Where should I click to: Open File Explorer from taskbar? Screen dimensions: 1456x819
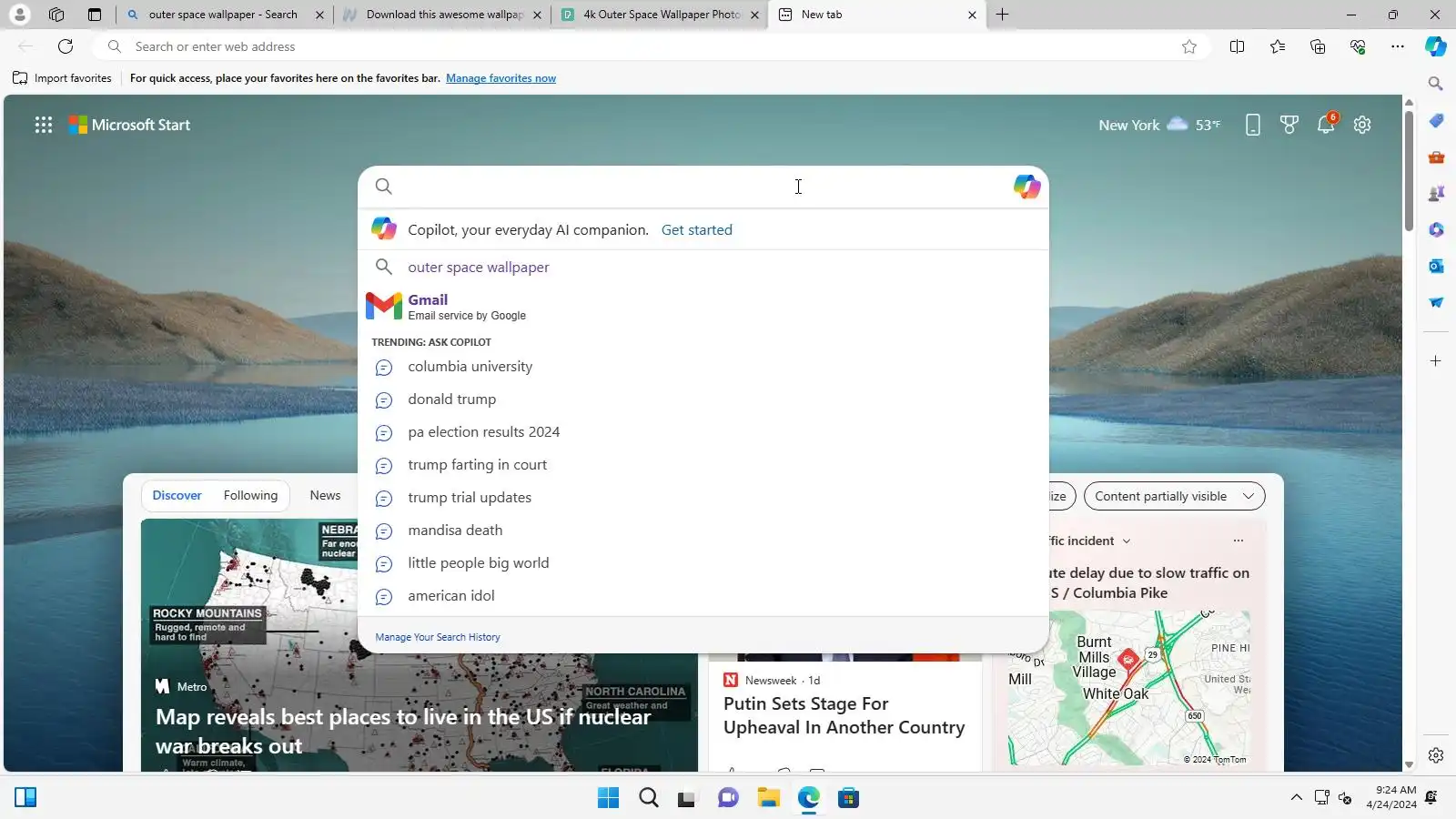tap(768, 798)
